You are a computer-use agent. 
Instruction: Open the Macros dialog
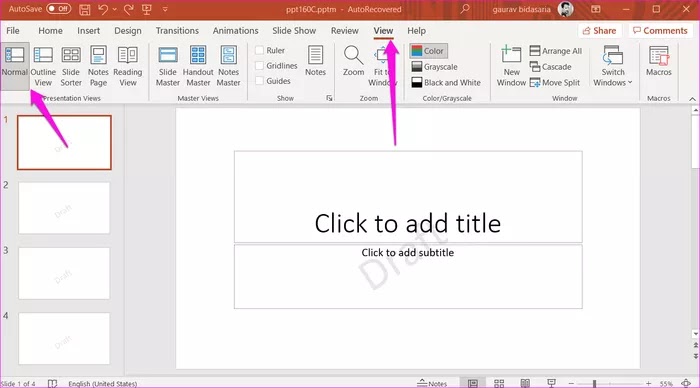click(x=658, y=62)
